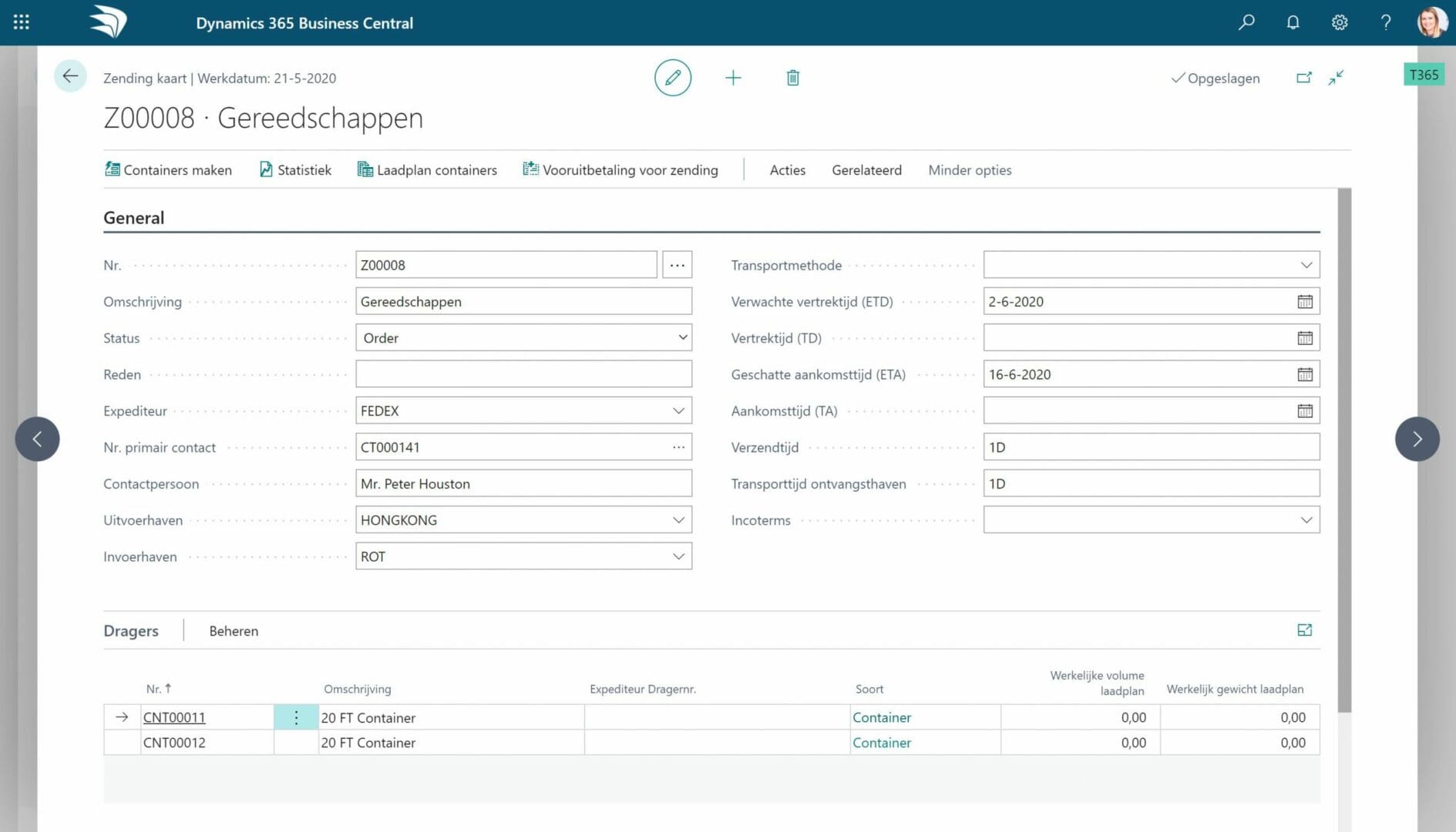Expand the Invoerhaven ROT dropdown
Screen dimensions: 1456x832
(678, 556)
